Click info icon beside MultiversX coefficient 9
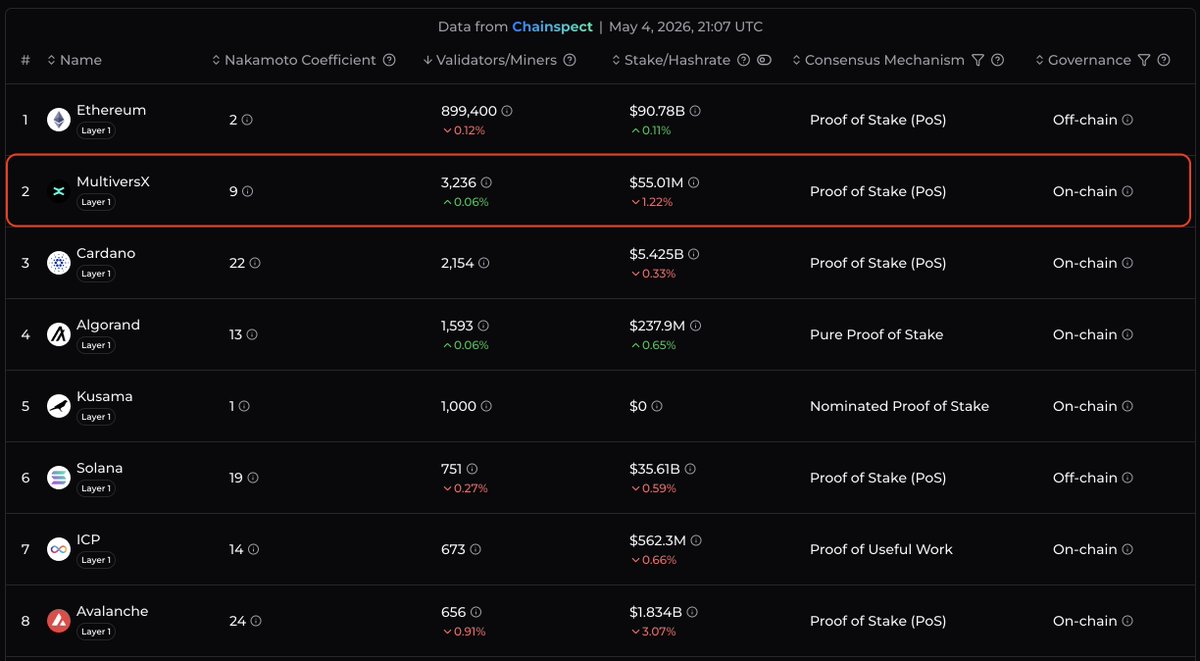1200x661 pixels. (247, 191)
